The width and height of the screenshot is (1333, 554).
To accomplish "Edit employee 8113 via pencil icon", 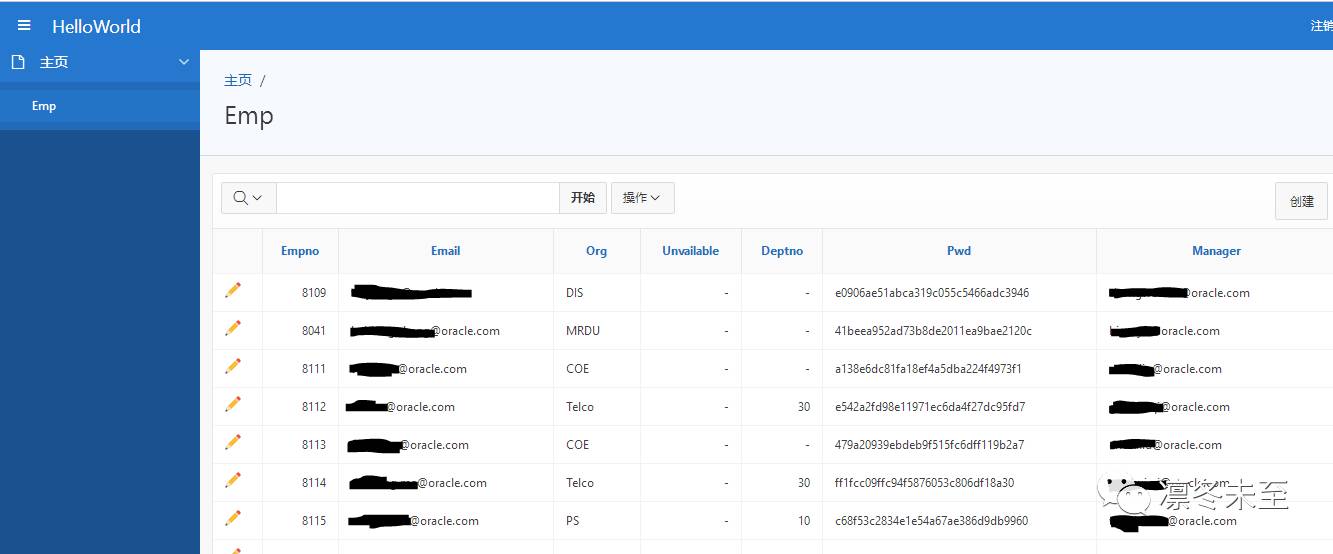I will coord(233,442).
